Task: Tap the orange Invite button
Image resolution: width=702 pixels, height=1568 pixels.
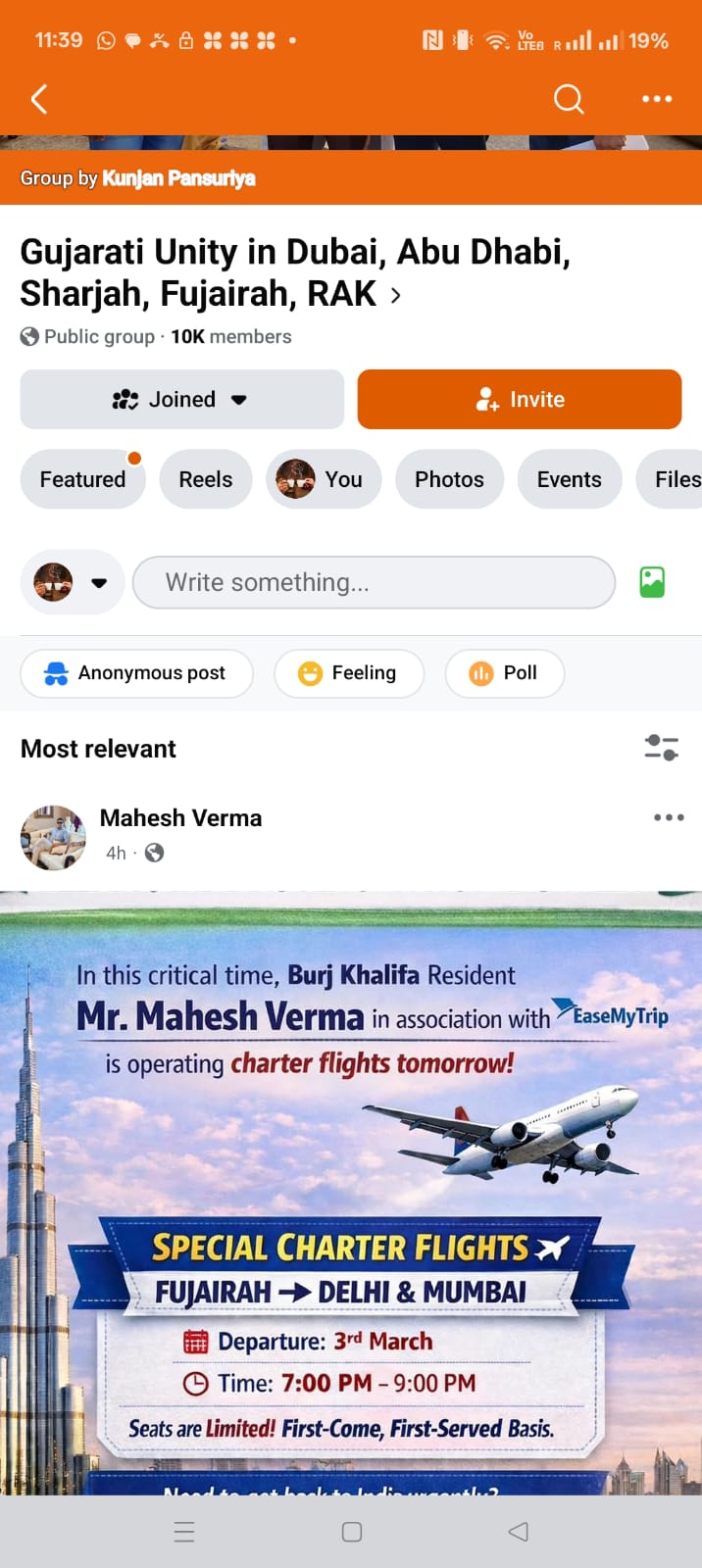Action: 520,399
